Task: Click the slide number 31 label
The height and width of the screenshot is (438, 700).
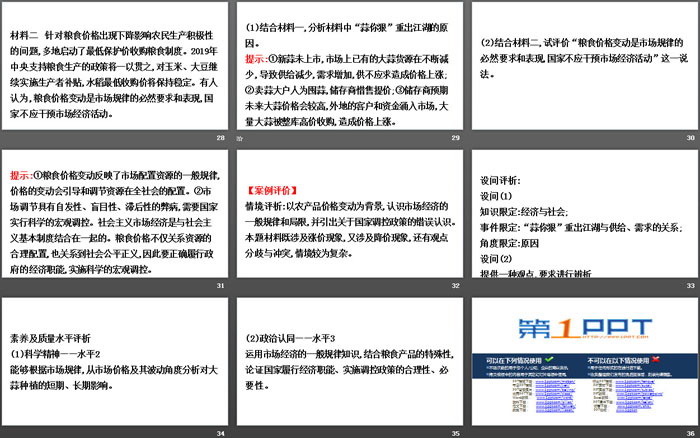Action: [x=220, y=286]
